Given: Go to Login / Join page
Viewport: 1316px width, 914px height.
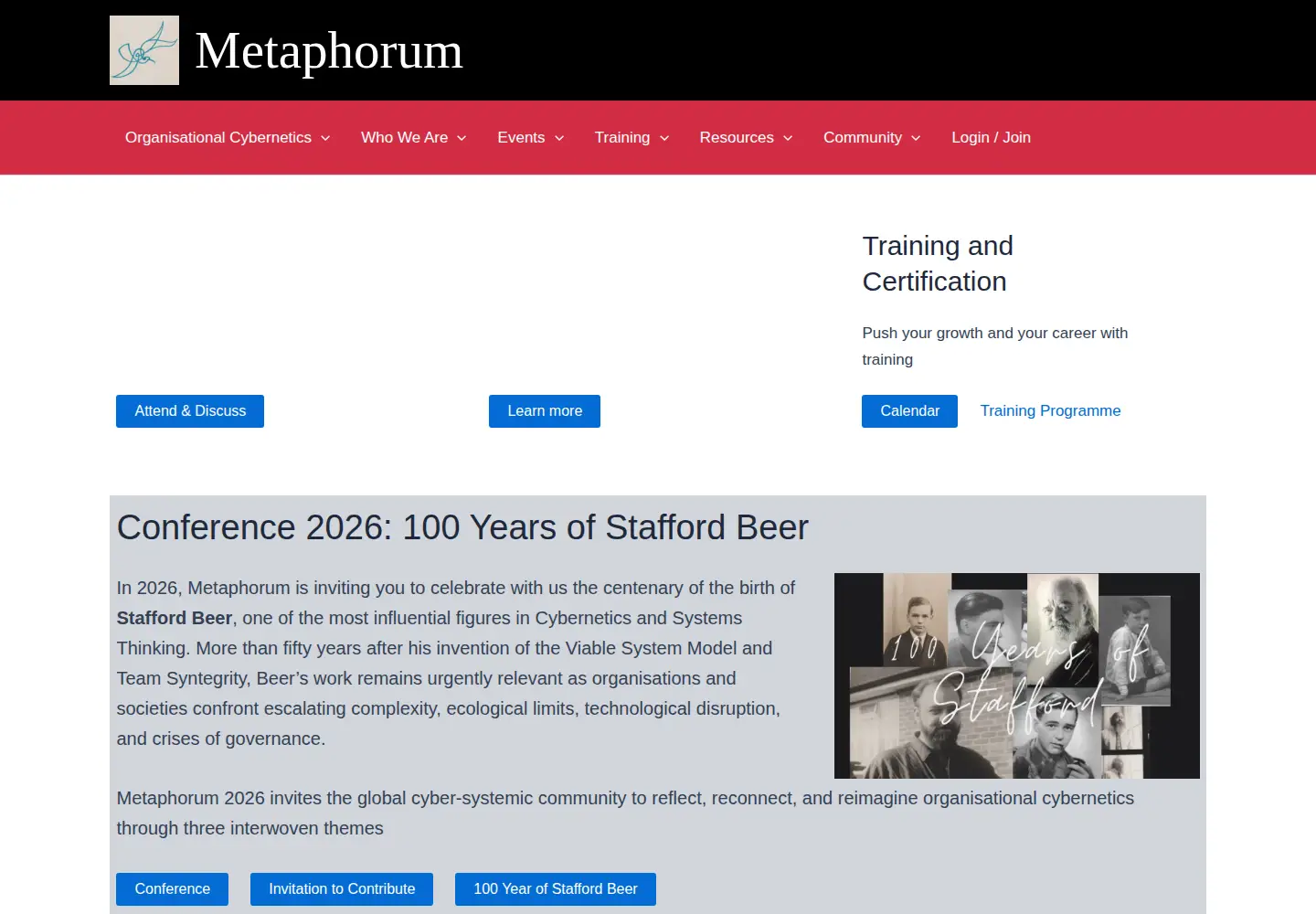Looking at the screenshot, I should point(991,138).
